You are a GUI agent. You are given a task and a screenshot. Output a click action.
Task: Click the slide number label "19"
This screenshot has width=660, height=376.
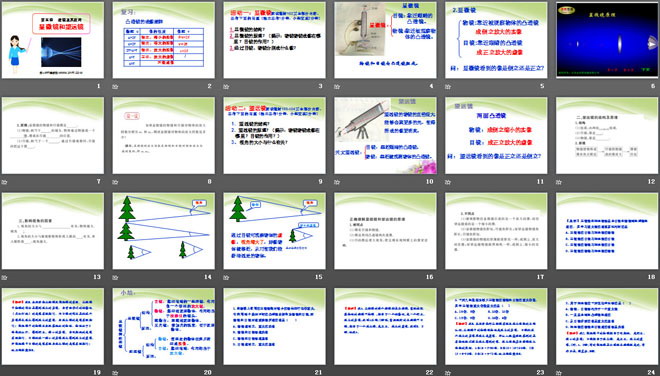coord(97,372)
